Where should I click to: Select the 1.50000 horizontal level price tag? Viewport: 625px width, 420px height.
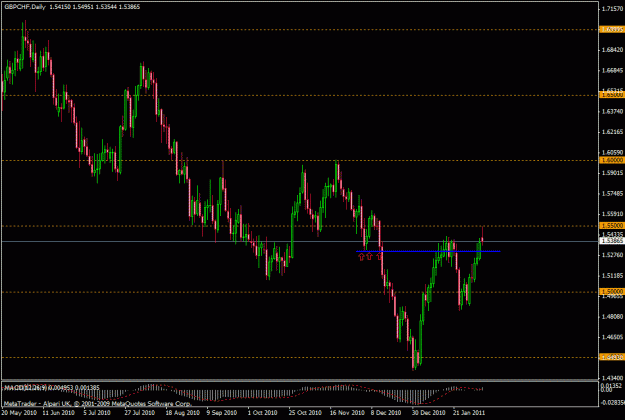click(612, 292)
